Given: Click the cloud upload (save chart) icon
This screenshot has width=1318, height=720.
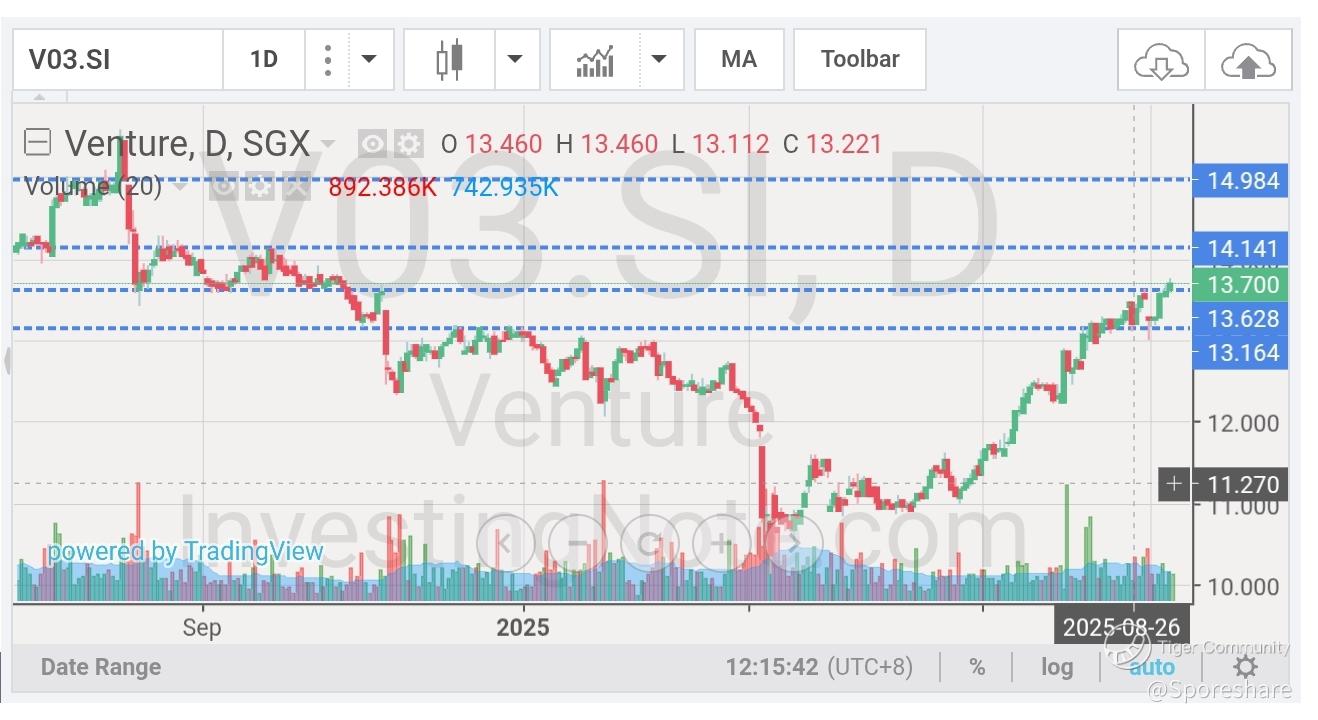Looking at the screenshot, I should click(1248, 62).
